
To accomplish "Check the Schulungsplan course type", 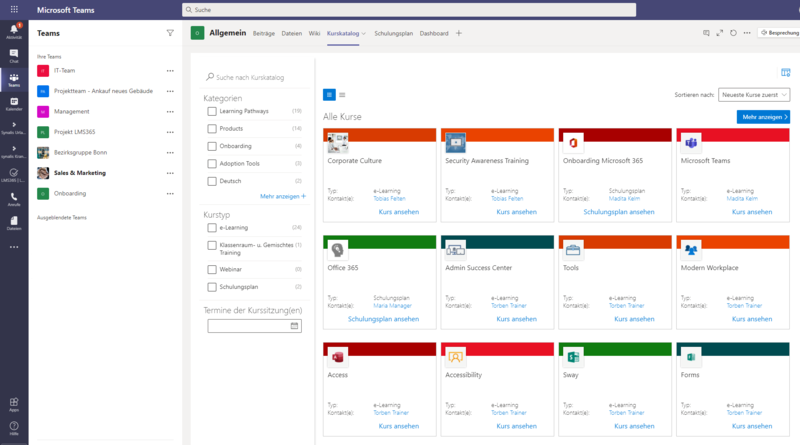I will pyautogui.click(x=212, y=287).
